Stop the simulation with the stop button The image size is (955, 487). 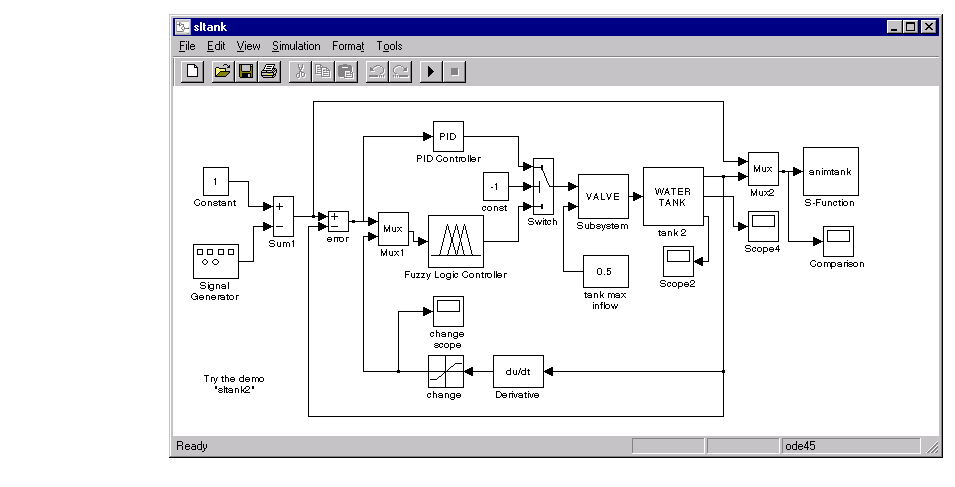454,71
